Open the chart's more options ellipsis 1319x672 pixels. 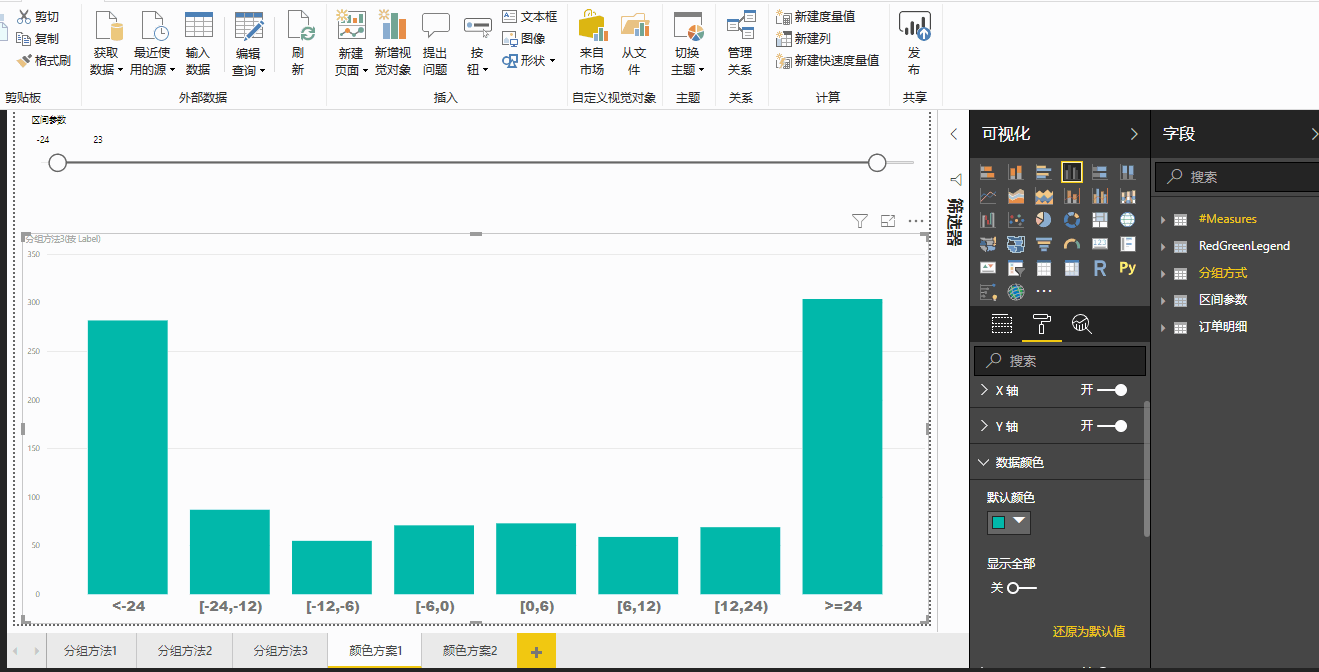click(x=916, y=221)
